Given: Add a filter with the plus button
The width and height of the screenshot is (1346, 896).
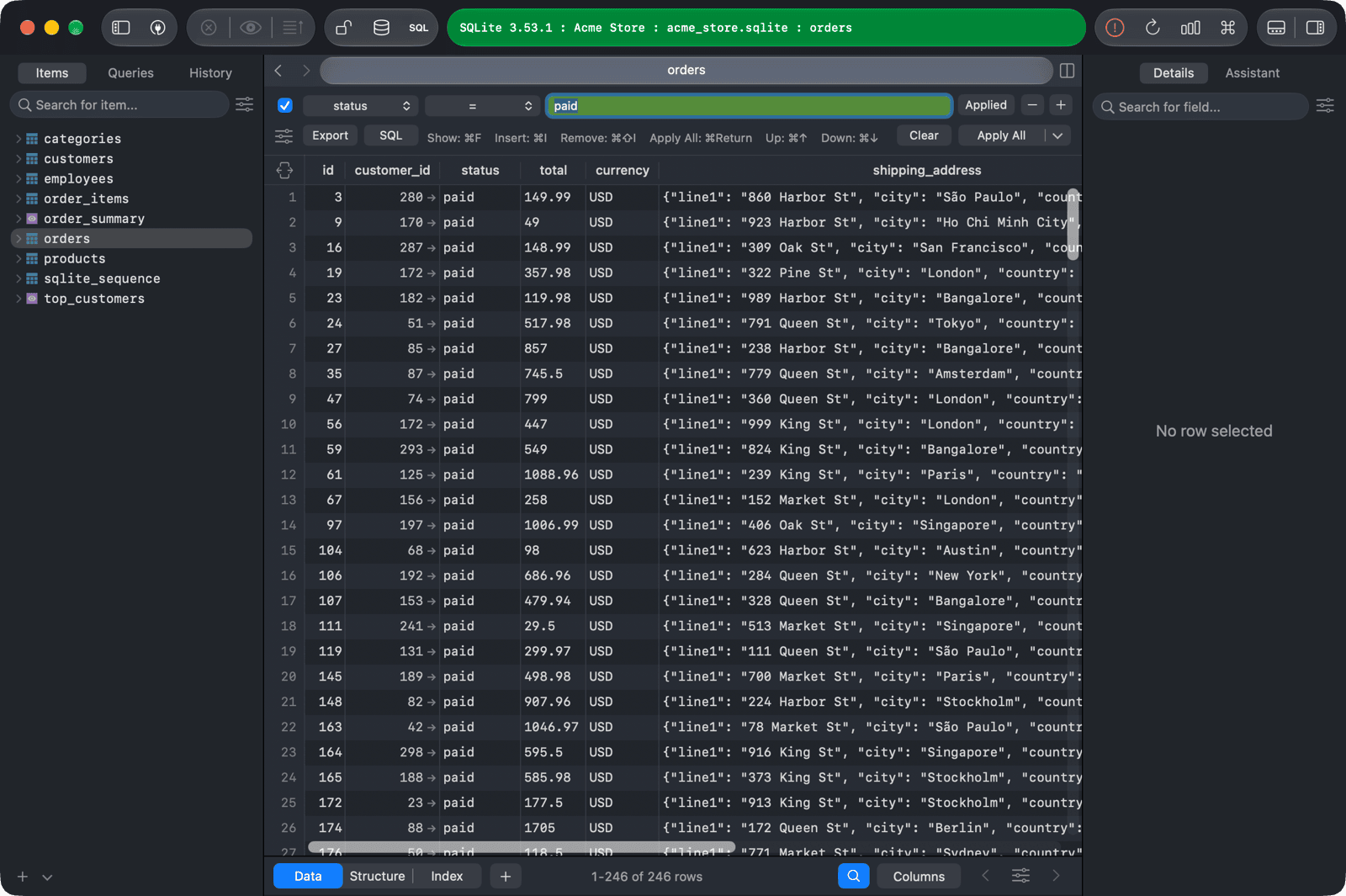Looking at the screenshot, I should click(x=1061, y=105).
